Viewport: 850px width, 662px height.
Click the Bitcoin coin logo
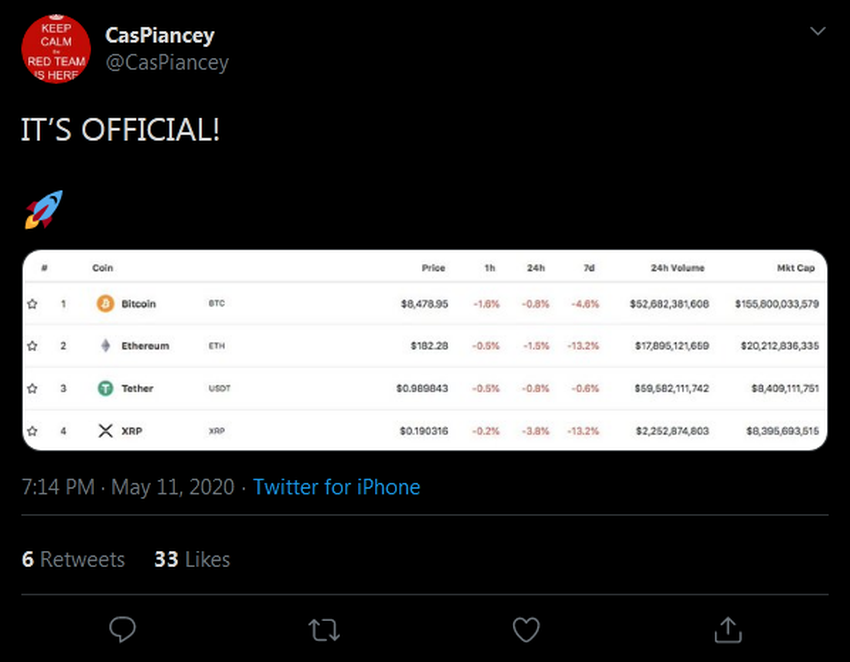105,304
